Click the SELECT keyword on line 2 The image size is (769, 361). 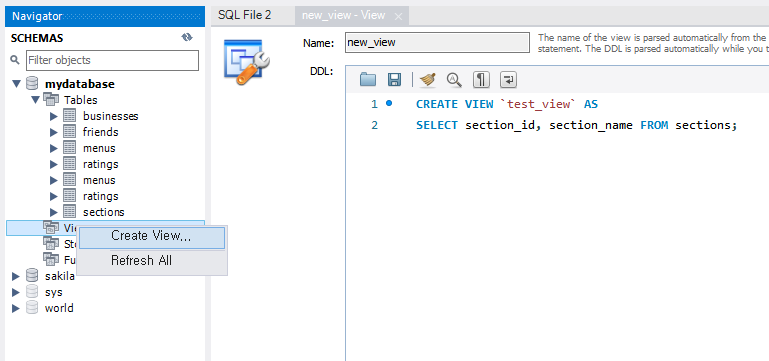coord(436,125)
